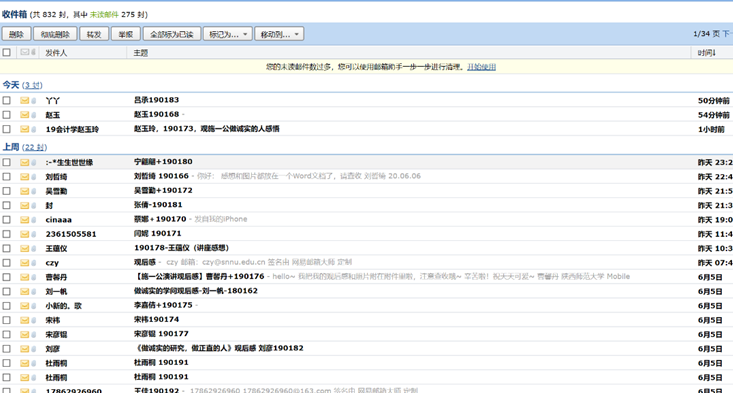Click attachment clip icon in 刘哲绮 row
Screen dimensions: 733x393
click(x=34, y=177)
